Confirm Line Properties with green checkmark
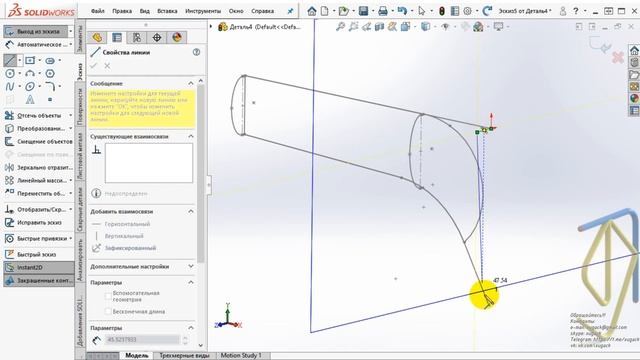The height and width of the screenshot is (360, 640). click(x=94, y=66)
